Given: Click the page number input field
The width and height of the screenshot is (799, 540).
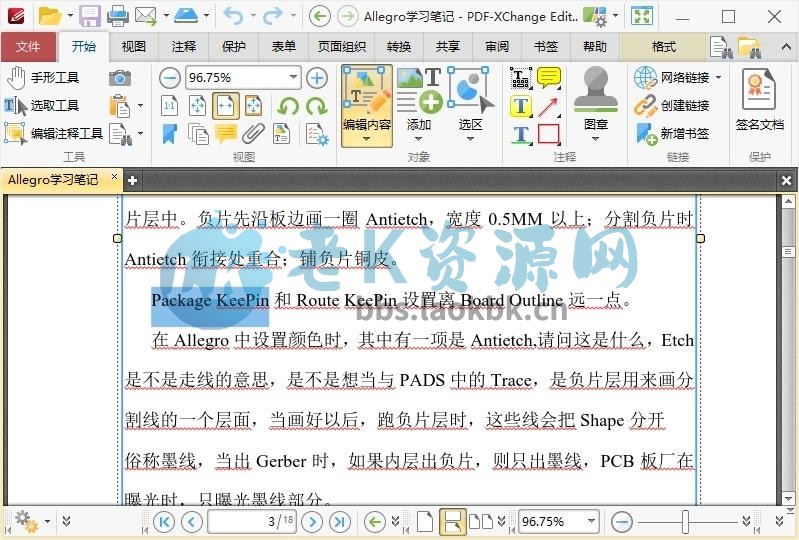Looking at the screenshot, I should [253, 522].
